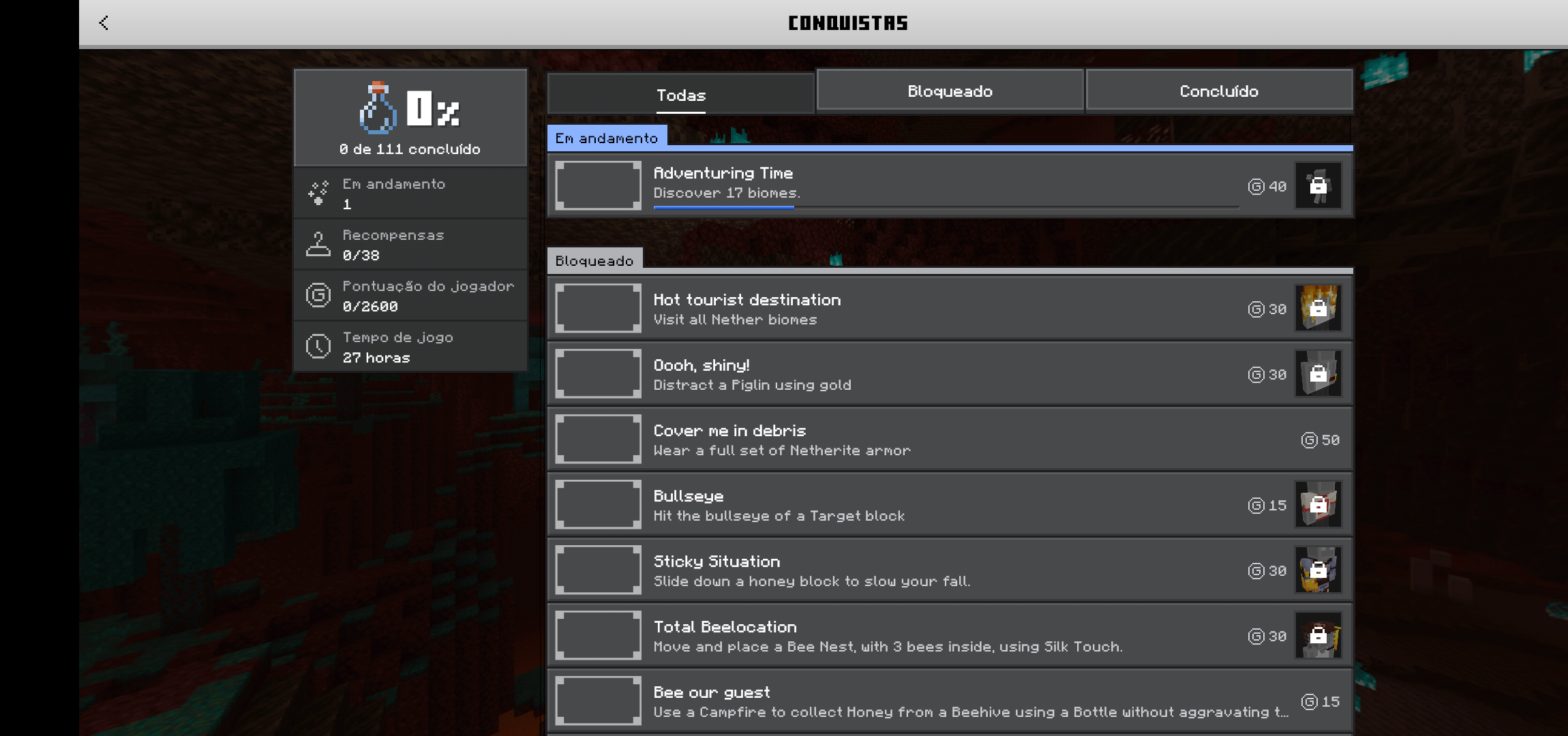Open the Concluído tab
Viewport: 1568px width, 736px height.
click(x=1219, y=91)
